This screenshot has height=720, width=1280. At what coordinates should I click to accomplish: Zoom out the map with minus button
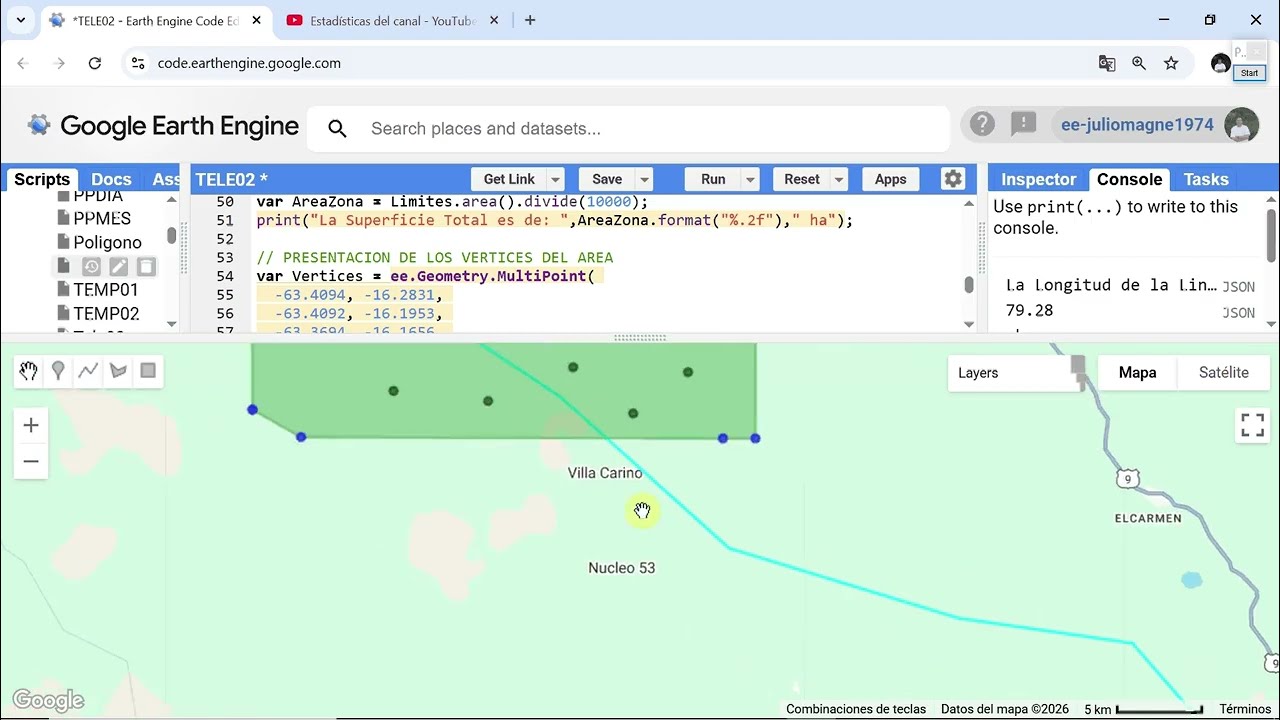(x=31, y=461)
